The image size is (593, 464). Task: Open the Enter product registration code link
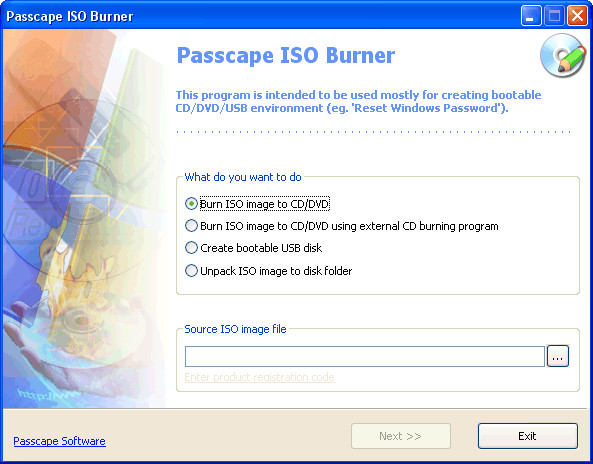coord(259,377)
